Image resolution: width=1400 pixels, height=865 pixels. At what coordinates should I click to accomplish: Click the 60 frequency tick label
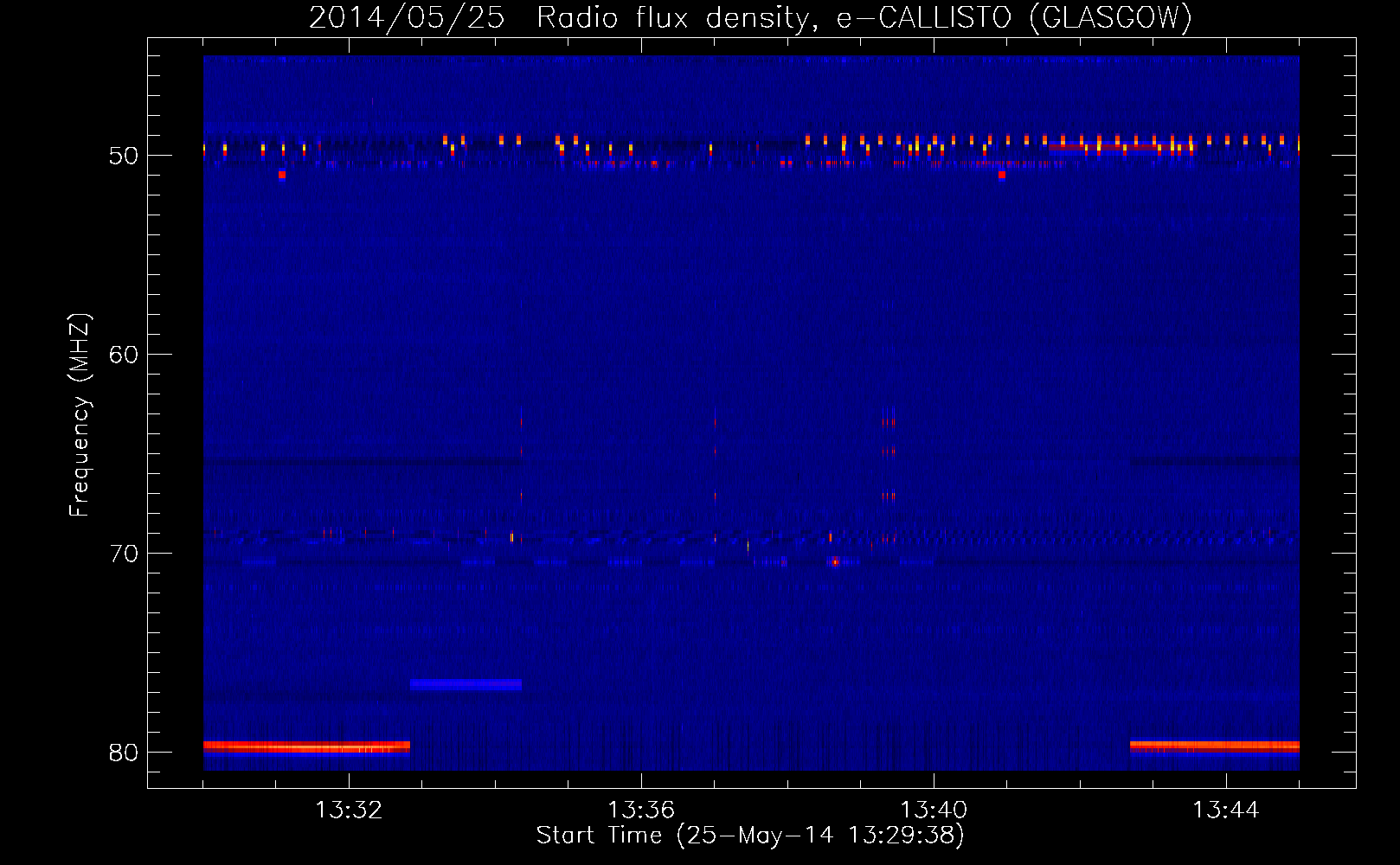tap(124, 355)
